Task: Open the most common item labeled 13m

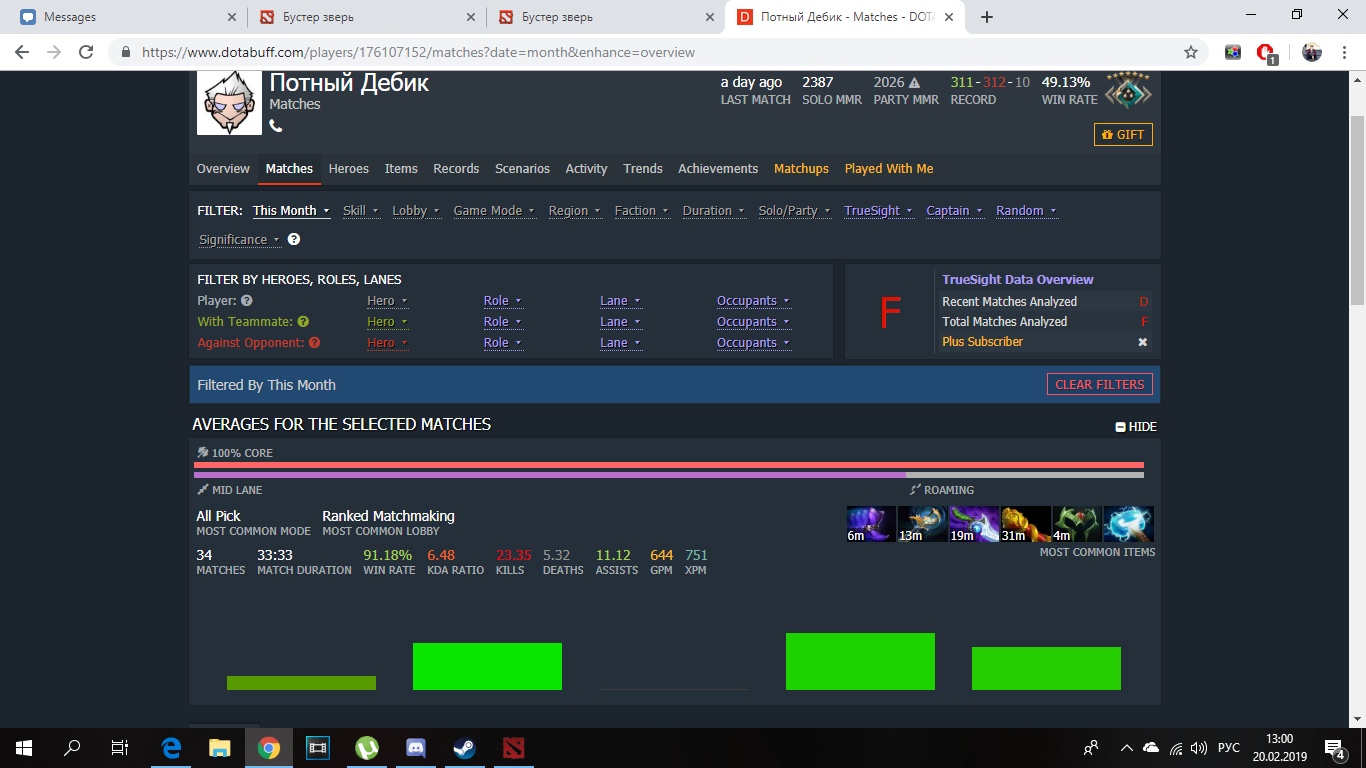Action: coord(922,524)
